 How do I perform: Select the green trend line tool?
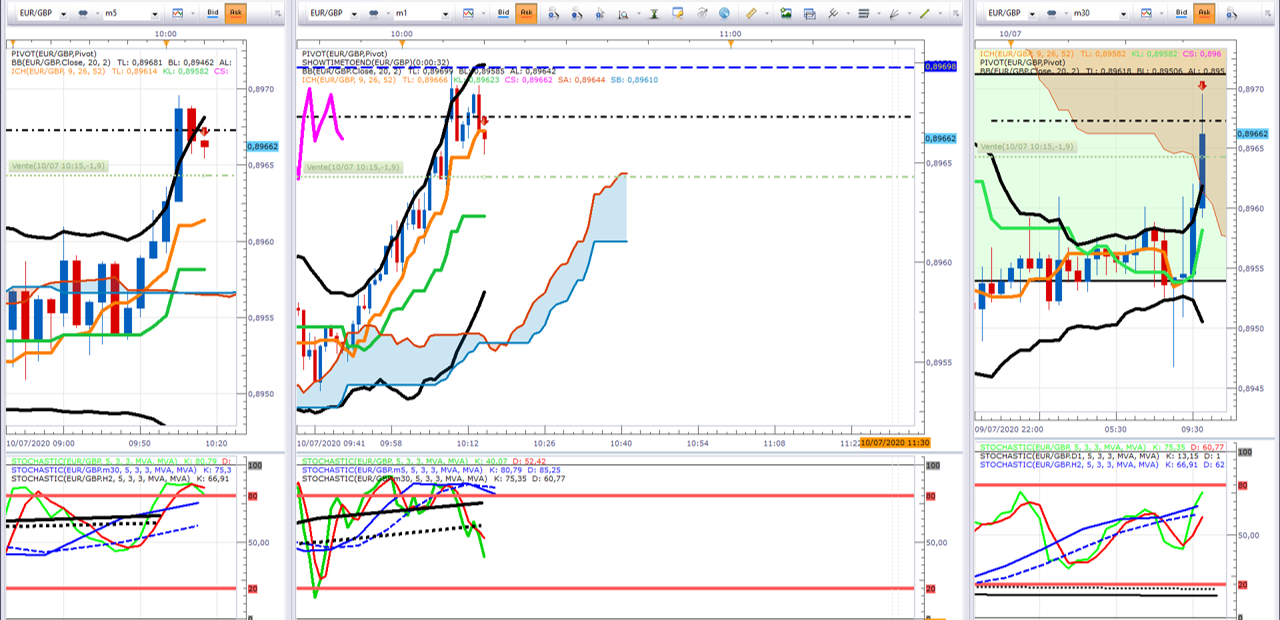[x=924, y=14]
